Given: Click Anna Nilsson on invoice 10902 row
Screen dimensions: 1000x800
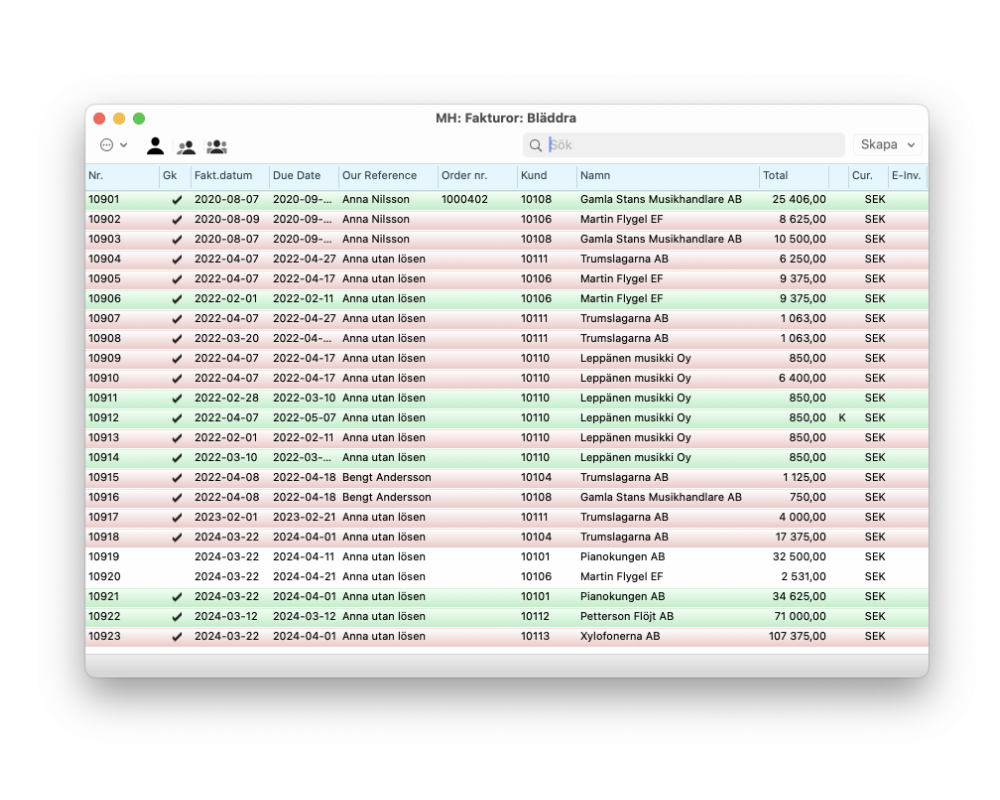Looking at the screenshot, I should click(x=376, y=219).
